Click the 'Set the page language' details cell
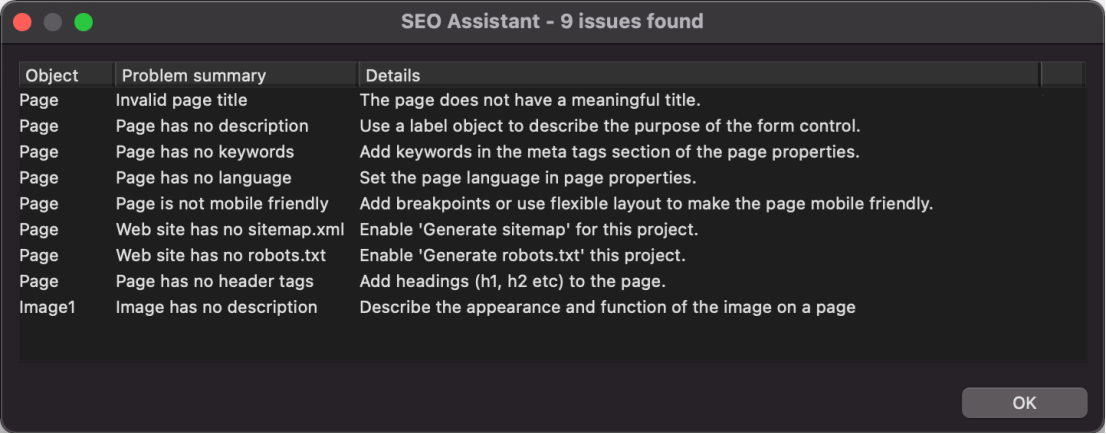Image resolution: width=1106 pixels, height=434 pixels. click(528, 178)
